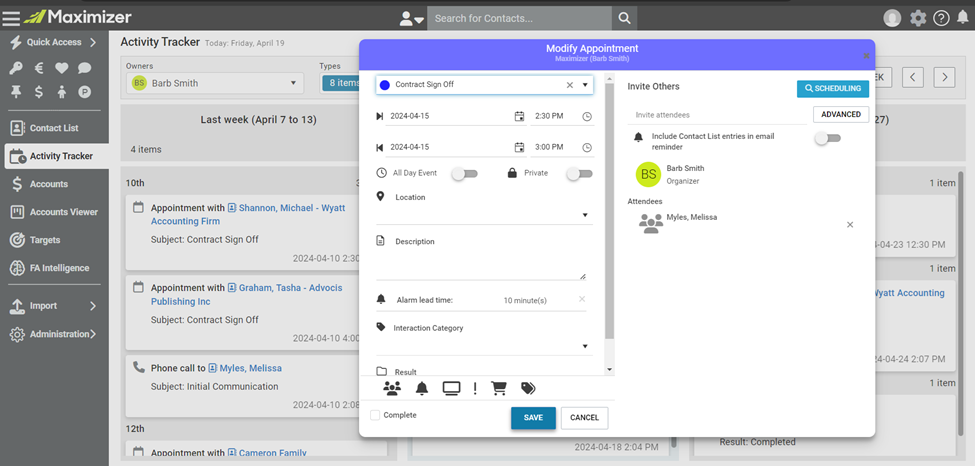
Task: Open the notifications bell in header
Action: pyautogui.click(x=963, y=18)
